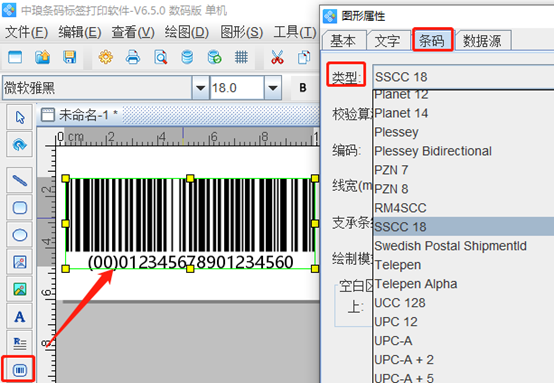
Task: Switch to the 数据源 tab
Action: tap(482, 41)
